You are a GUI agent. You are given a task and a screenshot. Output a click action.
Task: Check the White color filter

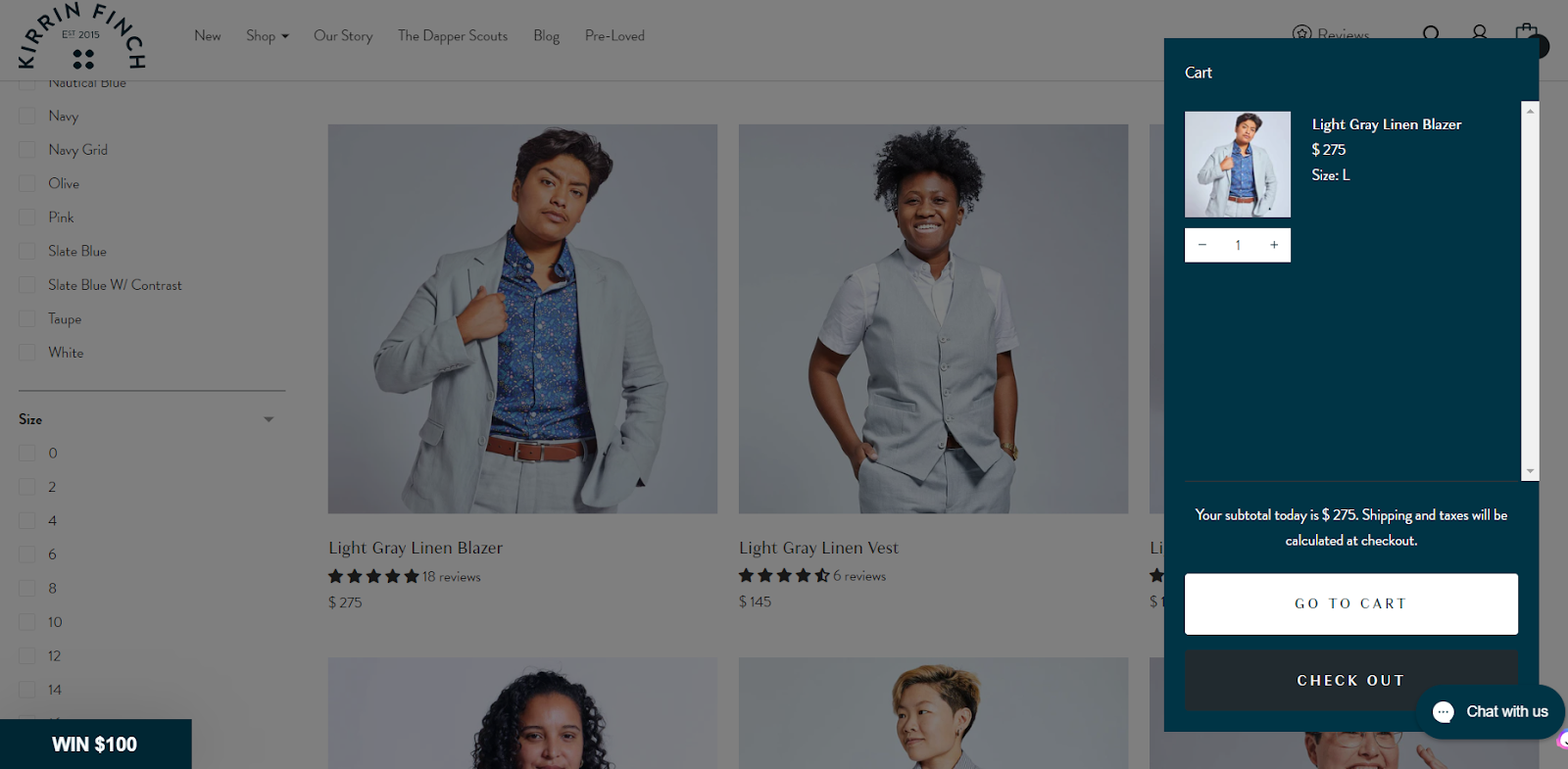click(x=27, y=353)
